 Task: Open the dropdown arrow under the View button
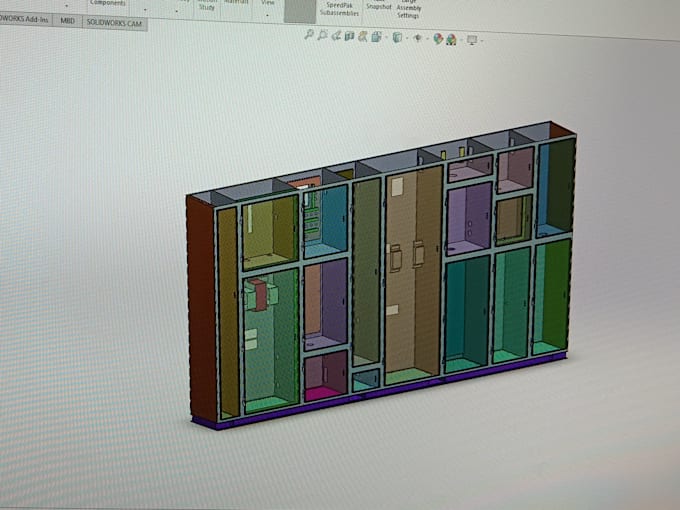267,15
